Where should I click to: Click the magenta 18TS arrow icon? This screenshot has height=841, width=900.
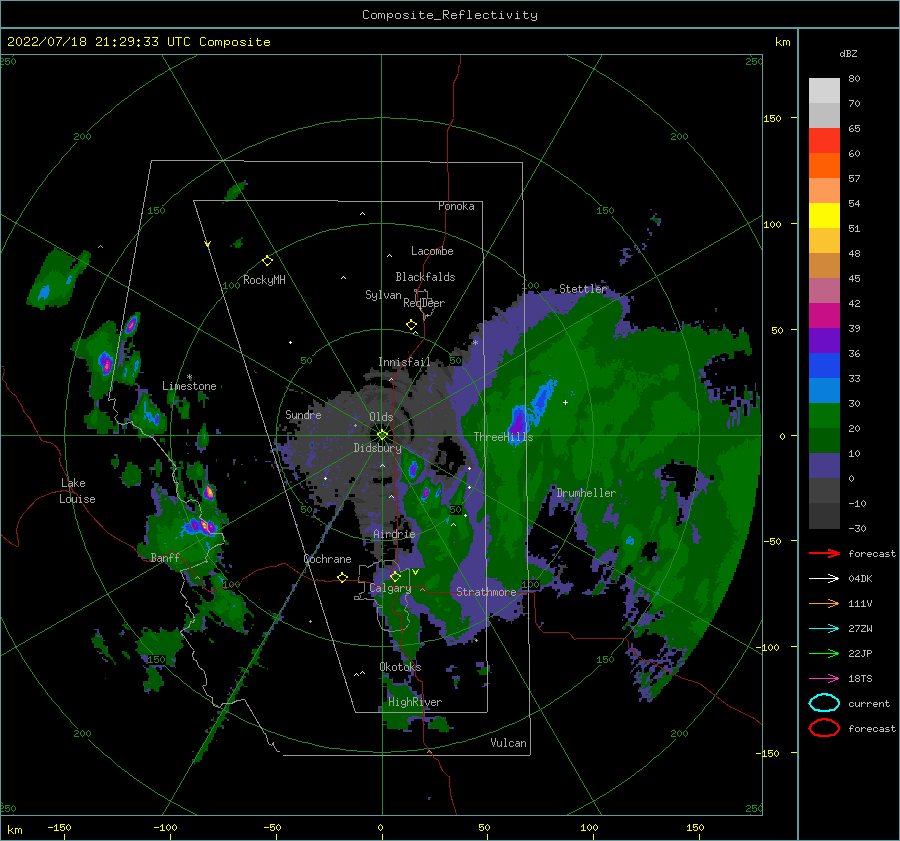click(824, 678)
